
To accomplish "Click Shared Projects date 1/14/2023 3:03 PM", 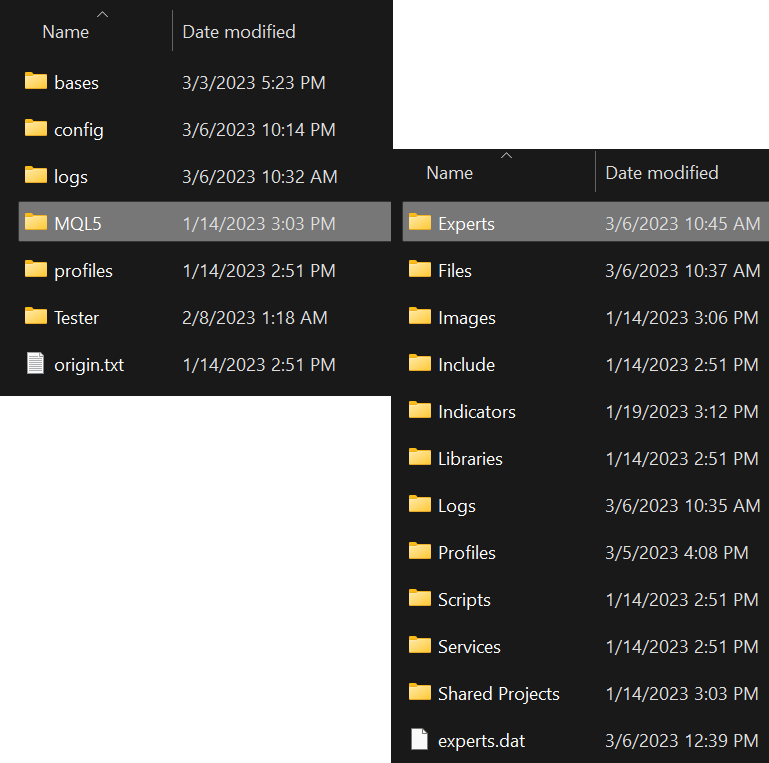I will tap(682, 694).
